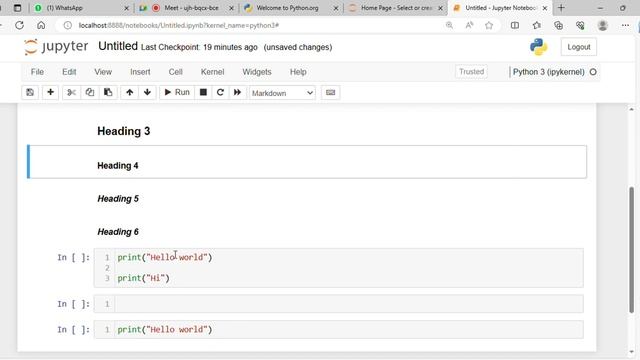Click the kernel idle indicator circle

coord(593,72)
